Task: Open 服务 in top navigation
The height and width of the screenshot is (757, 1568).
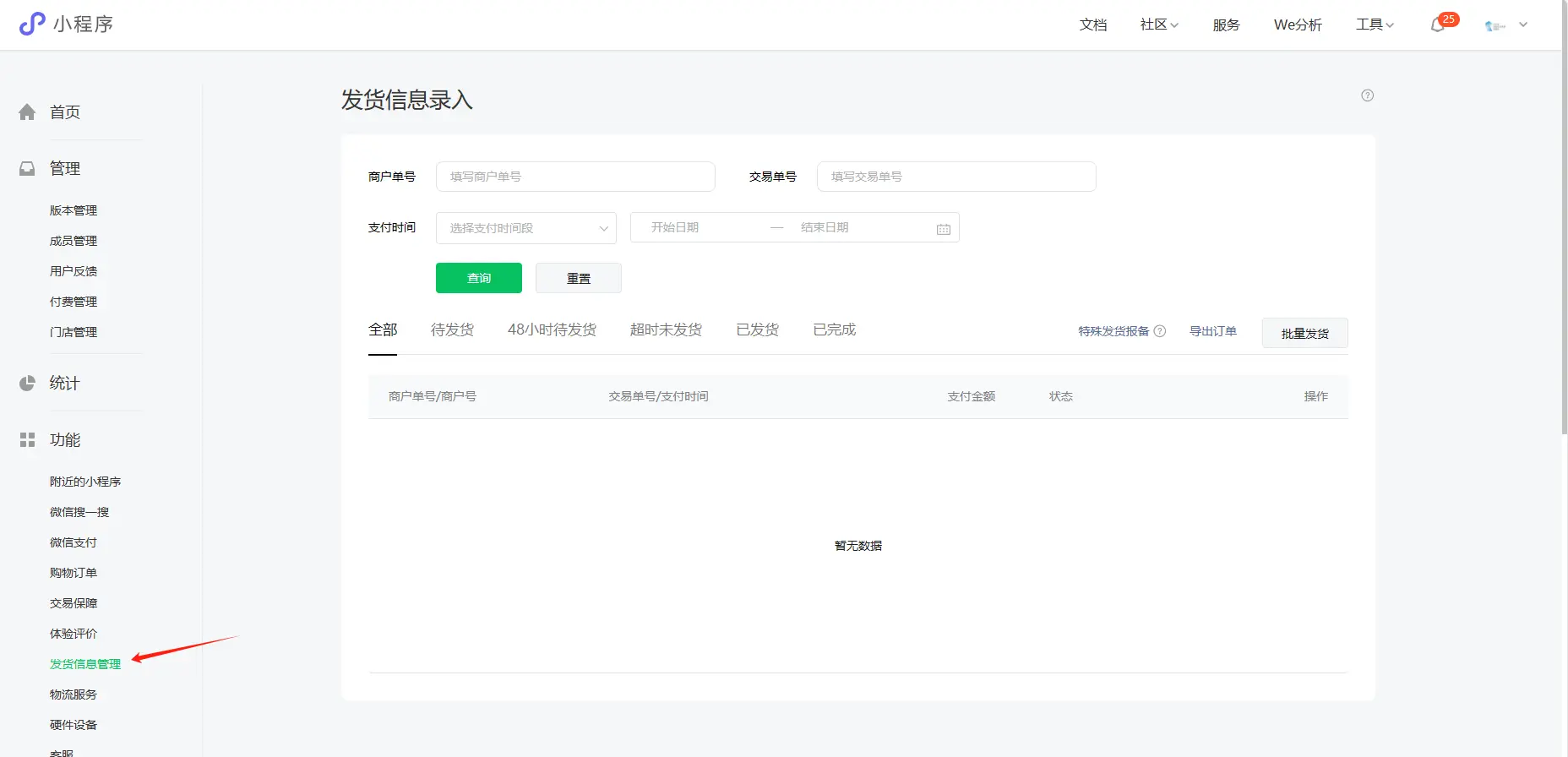Action: [1226, 25]
